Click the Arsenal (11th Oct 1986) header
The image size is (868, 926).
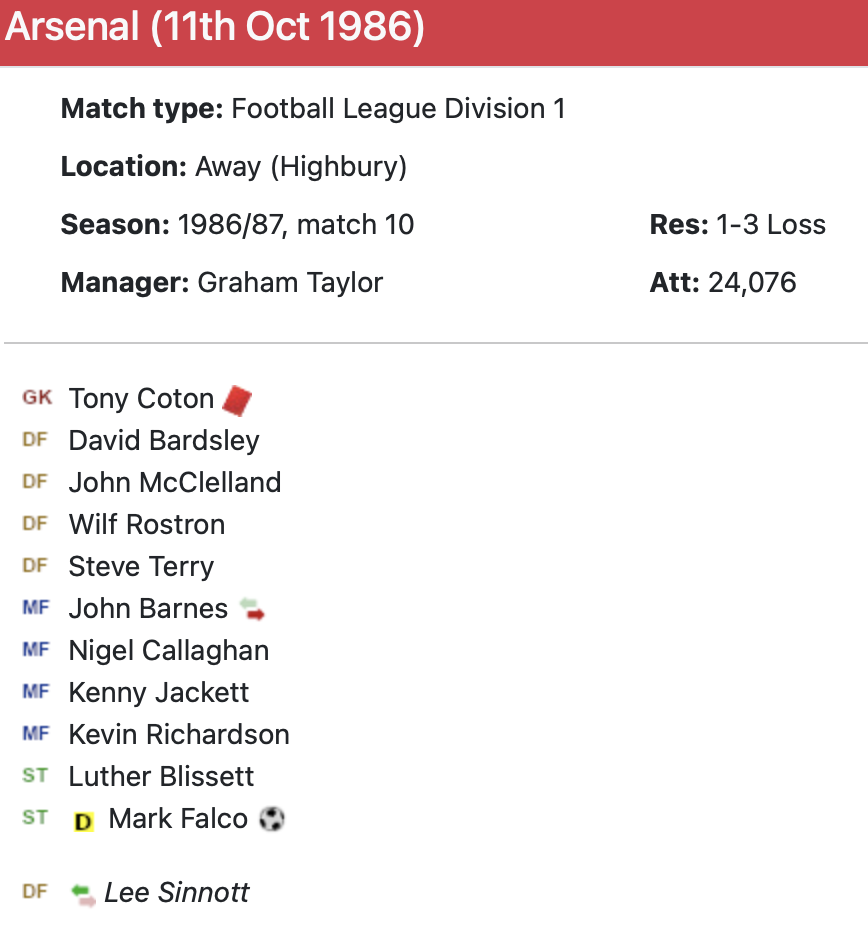(215, 28)
